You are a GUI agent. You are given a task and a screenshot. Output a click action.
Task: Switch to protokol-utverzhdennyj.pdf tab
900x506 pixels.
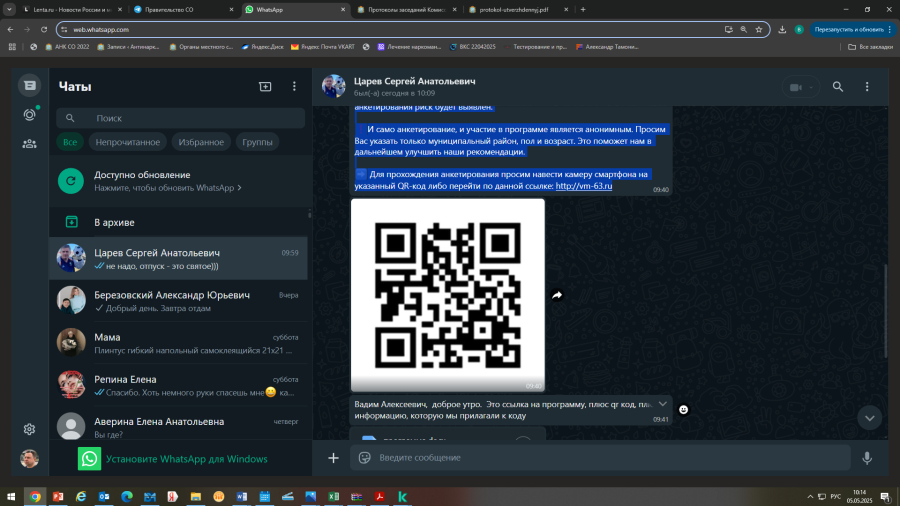click(x=519, y=10)
